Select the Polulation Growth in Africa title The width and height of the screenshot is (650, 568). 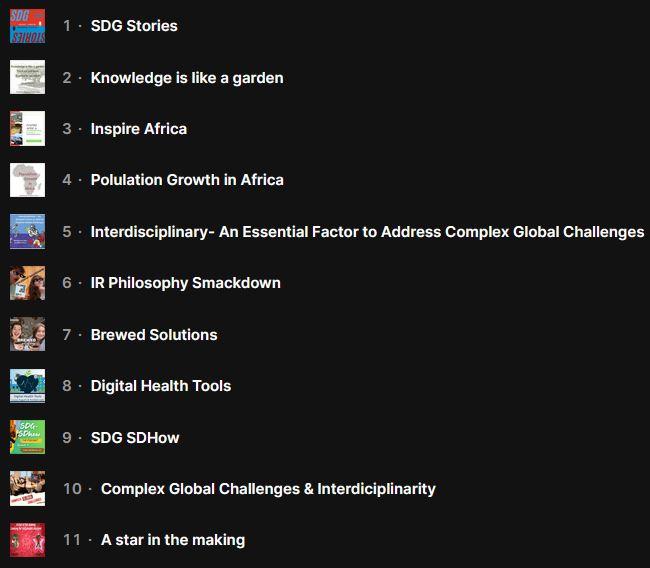(187, 180)
